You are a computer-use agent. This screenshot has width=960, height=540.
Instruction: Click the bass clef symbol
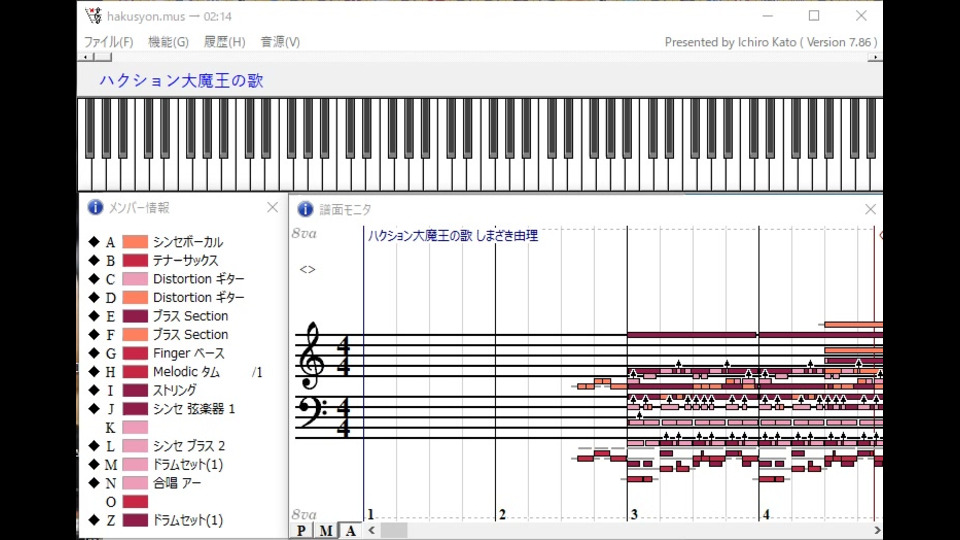coord(313,411)
